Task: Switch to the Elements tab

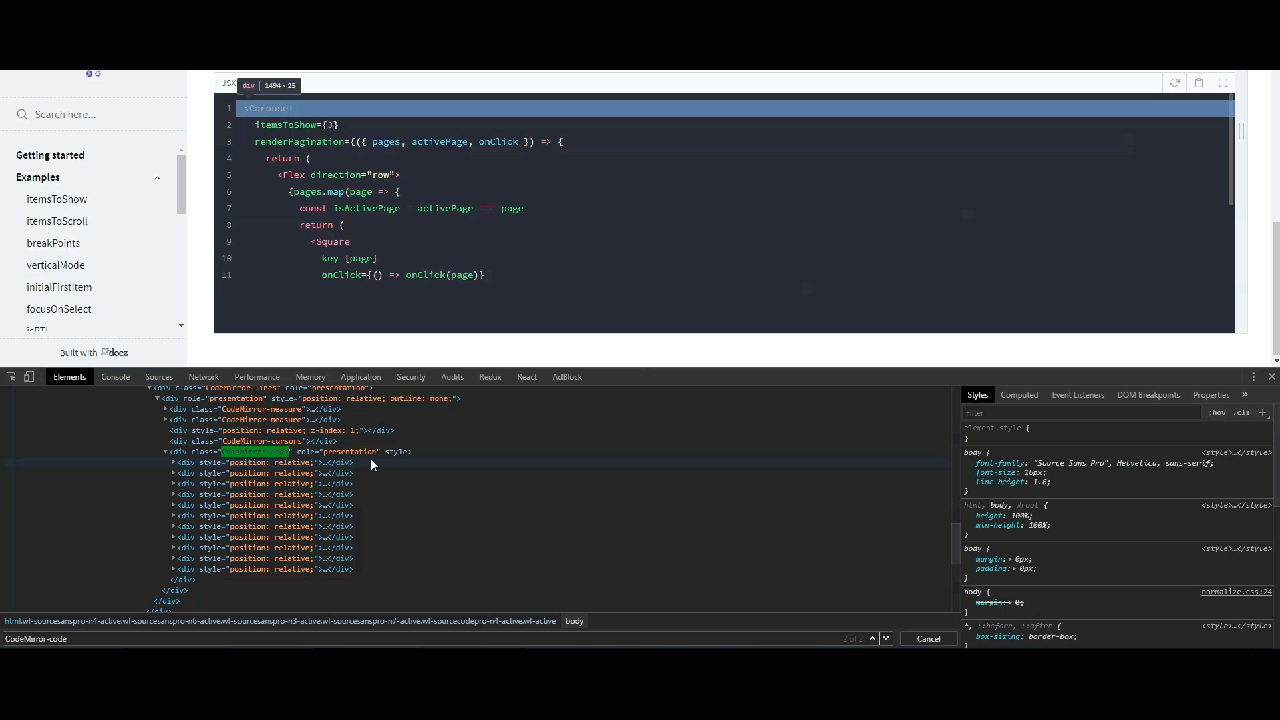Action: [69, 377]
